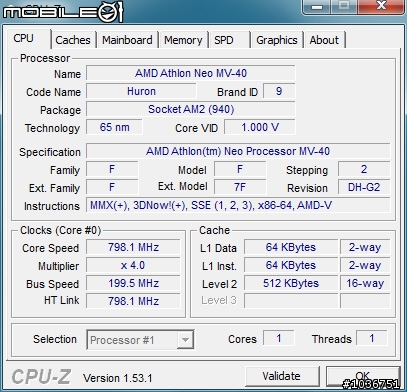This screenshot has width=407, height=392.
Task: Click the Revision value DH-G2
Action: 364,187
